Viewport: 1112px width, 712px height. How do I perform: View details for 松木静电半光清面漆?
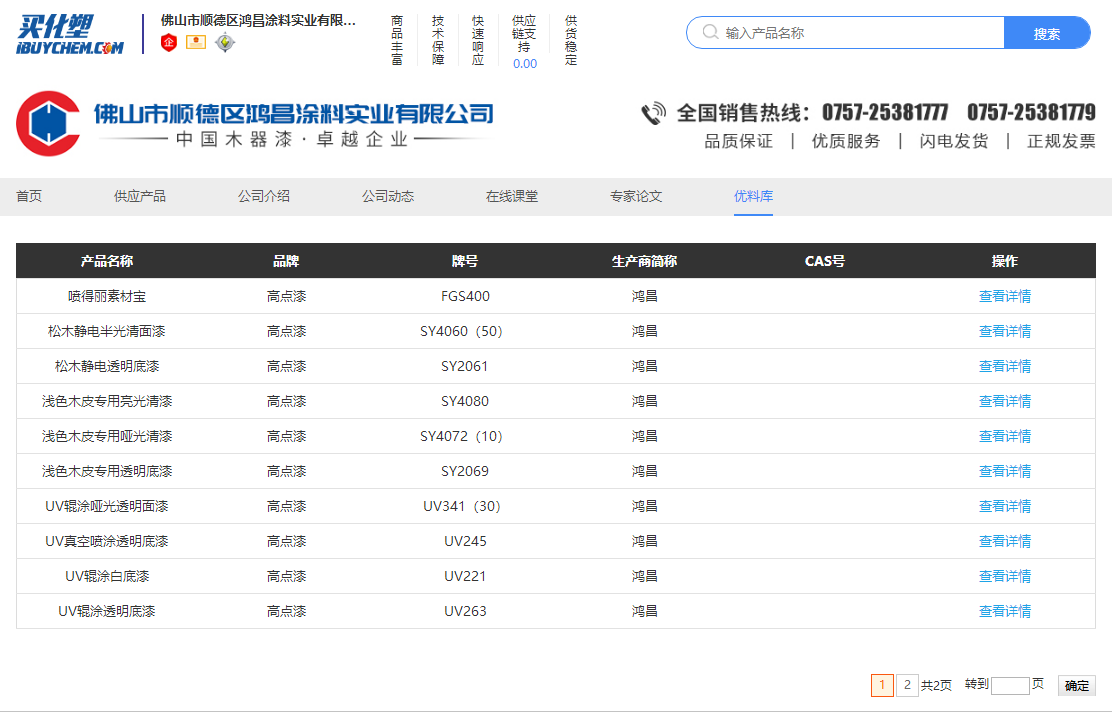tap(1005, 331)
